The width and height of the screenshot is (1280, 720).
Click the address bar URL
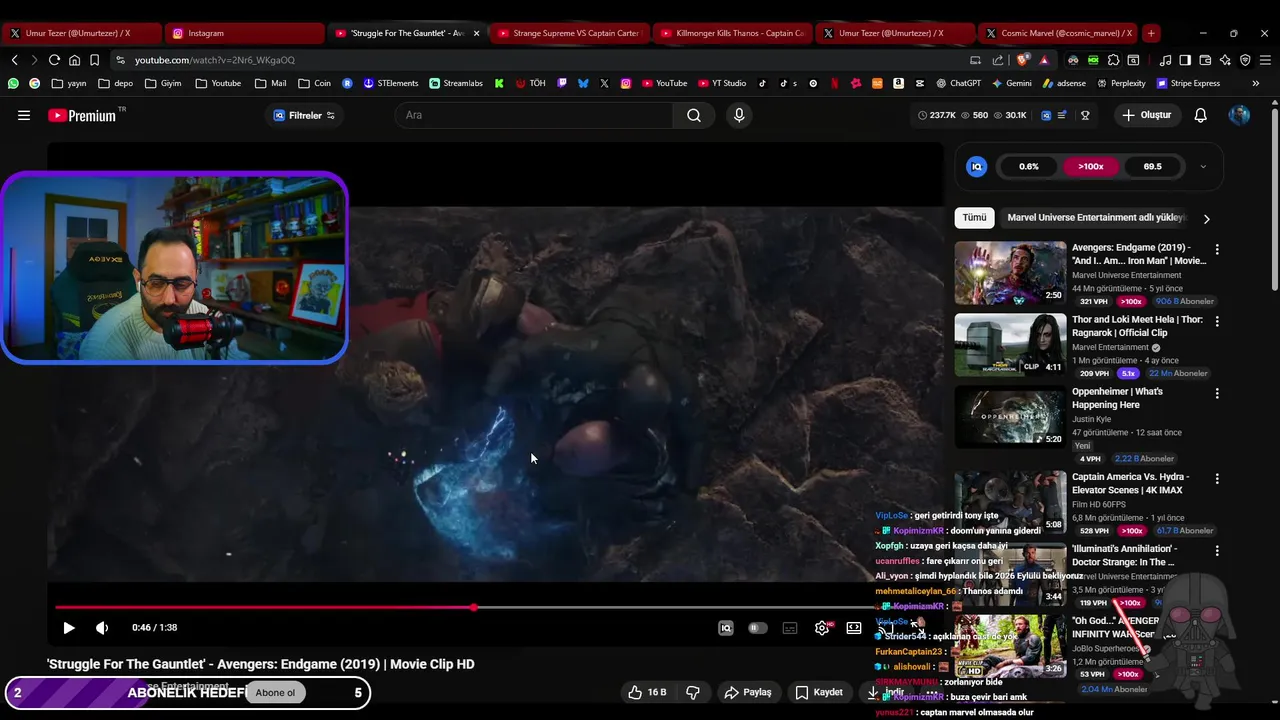(215, 60)
